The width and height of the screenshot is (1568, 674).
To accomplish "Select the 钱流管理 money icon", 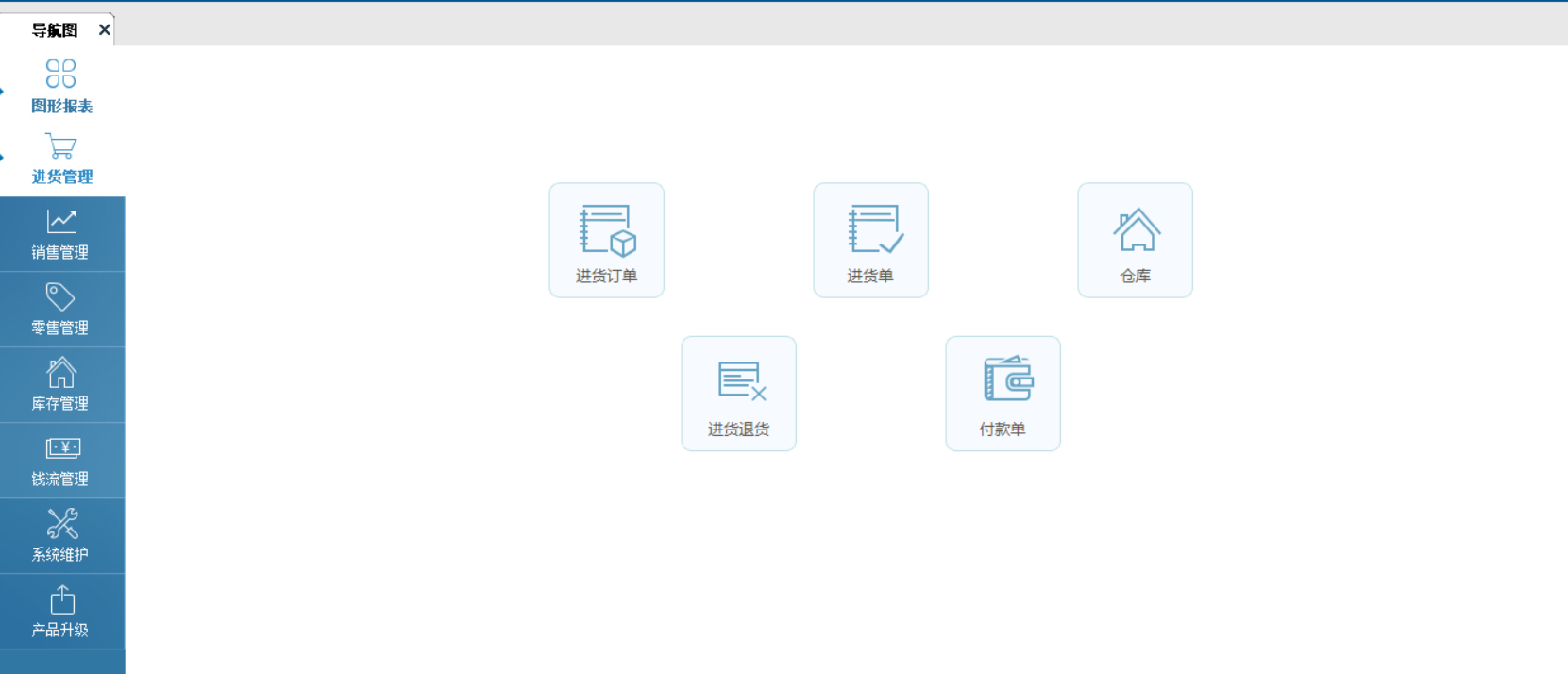I will pos(63,447).
